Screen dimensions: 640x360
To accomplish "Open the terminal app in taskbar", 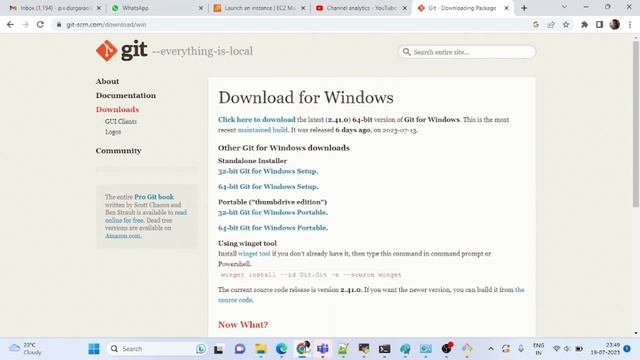I will 384,349.
